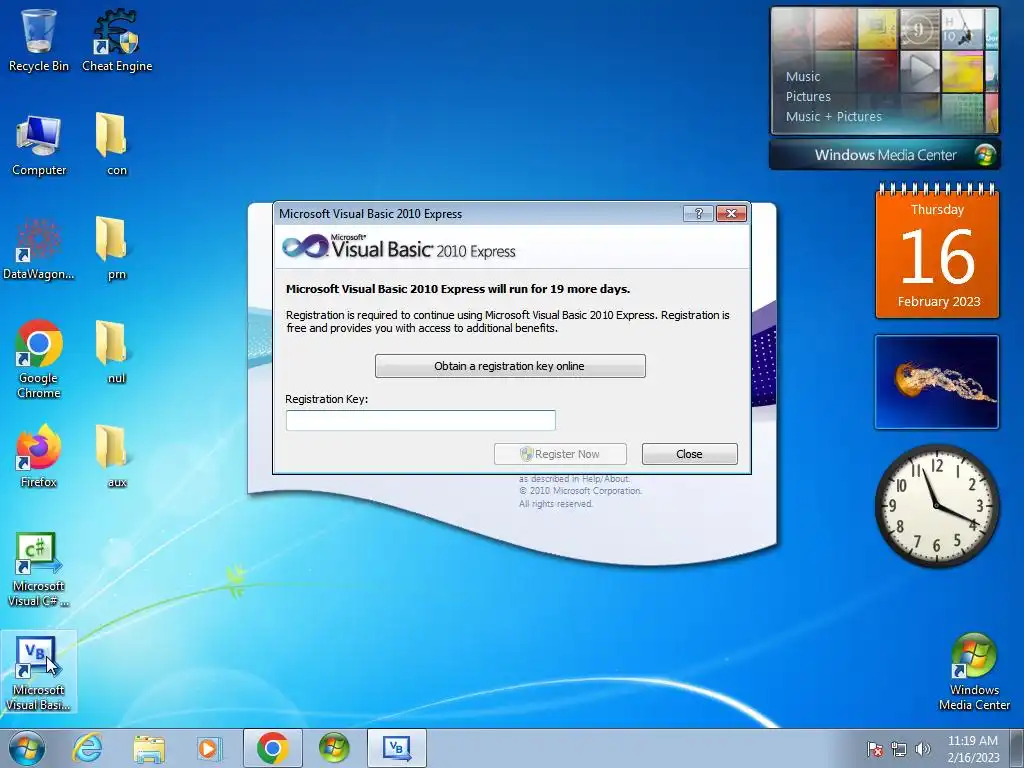The height and width of the screenshot is (768, 1024).
Task: Select the Firefox desktop shortcut
Action: point(39,455)
